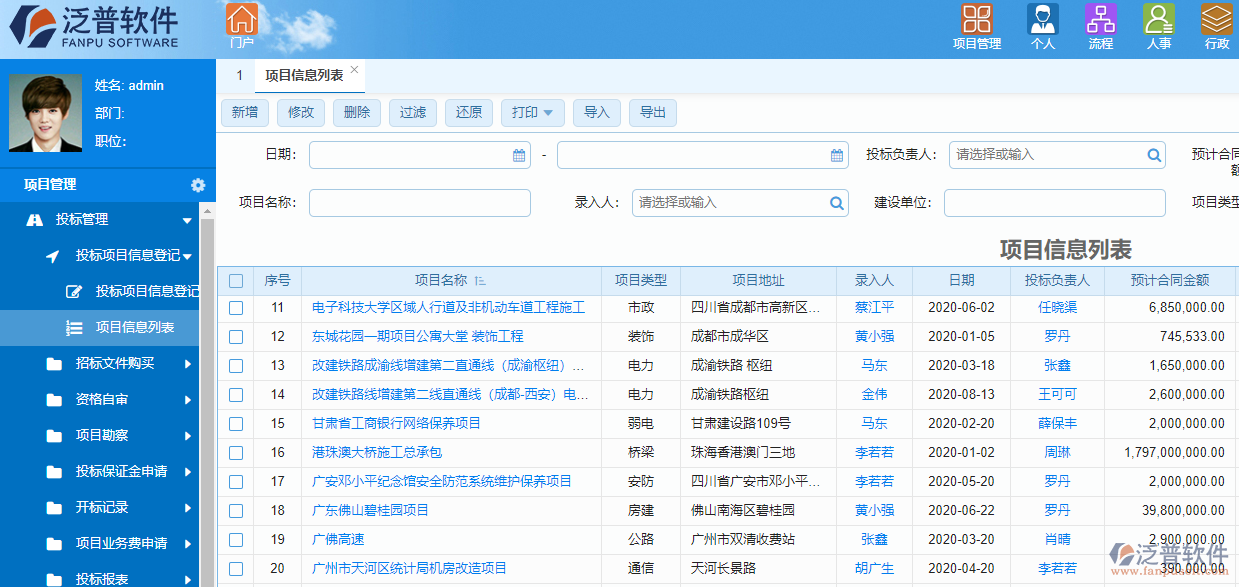Click the 人事 HR module icon

pyautogui.click(x=1158, y=20)
